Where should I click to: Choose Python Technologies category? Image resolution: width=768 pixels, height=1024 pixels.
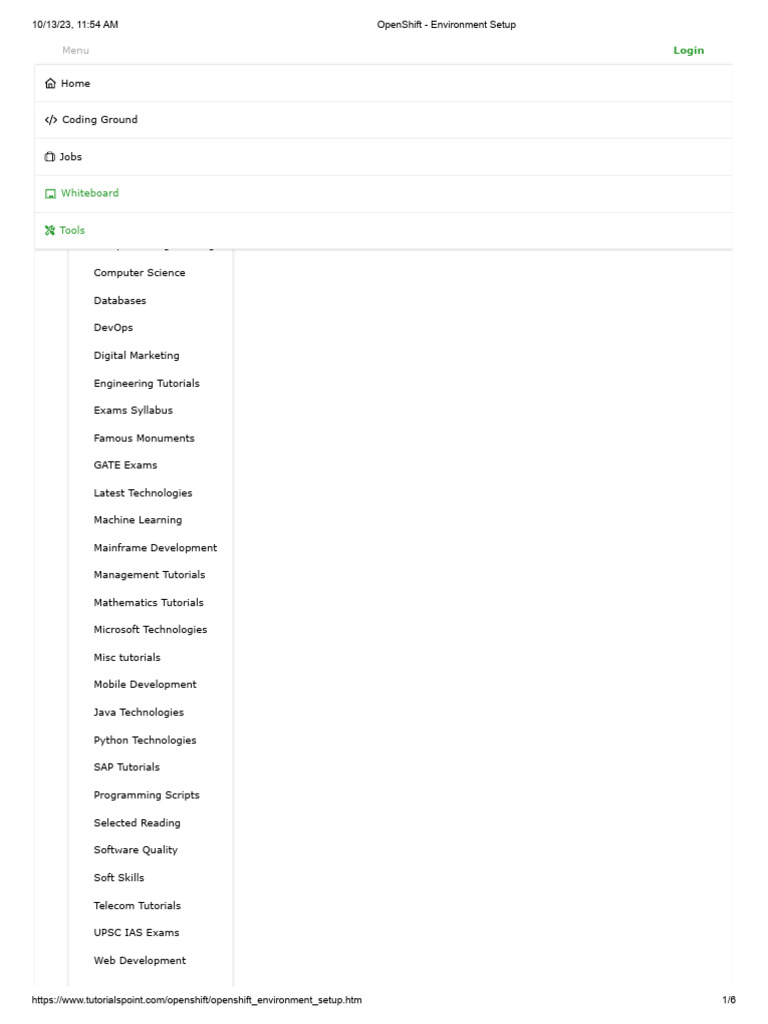pyautogui.click(x=145, y=741)
